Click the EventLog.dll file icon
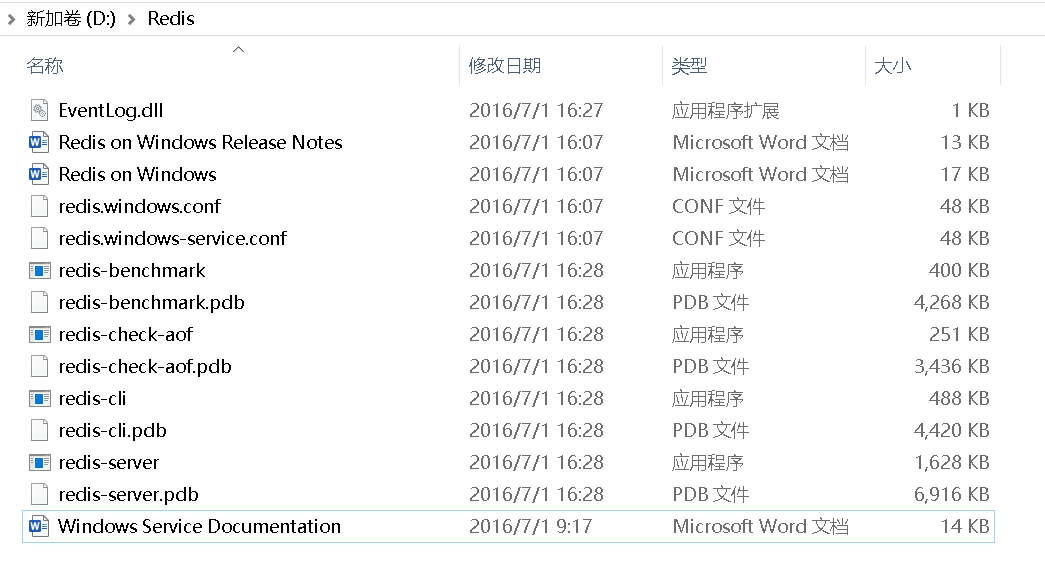The height and width of the screenshot is (561, 1045). 39,110
